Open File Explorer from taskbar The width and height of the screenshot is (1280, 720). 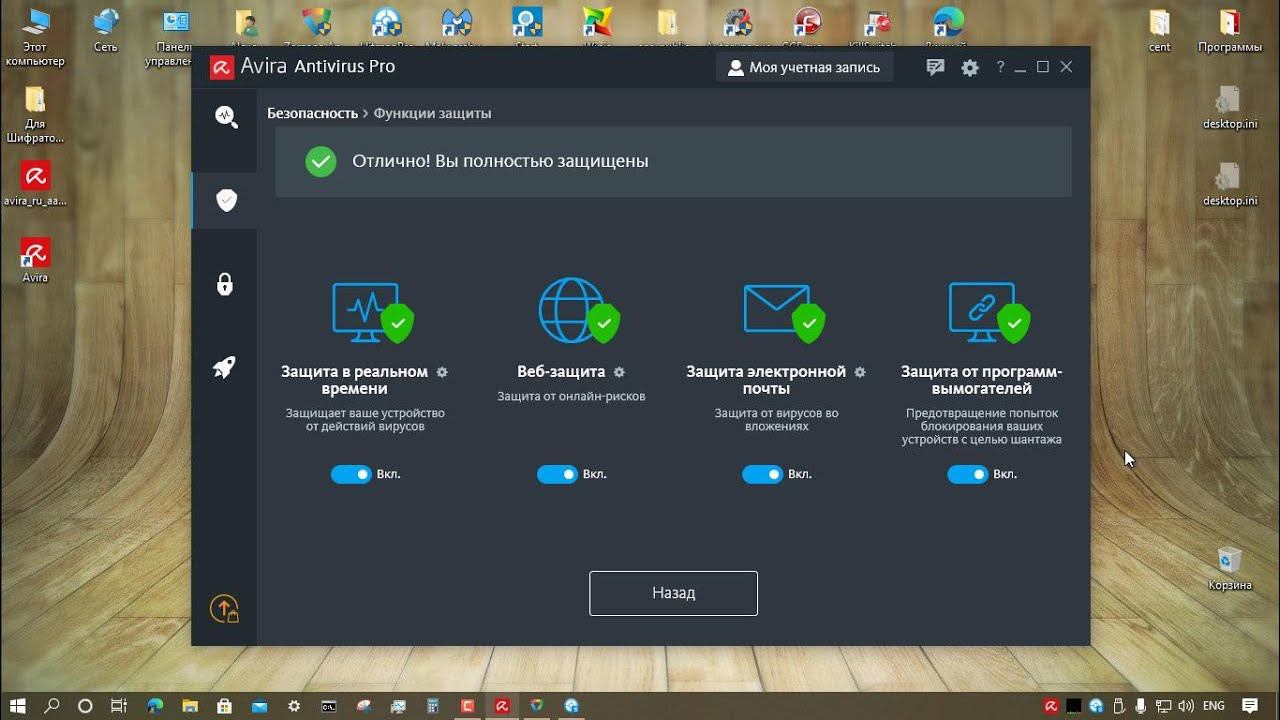(x=190, y=706)
